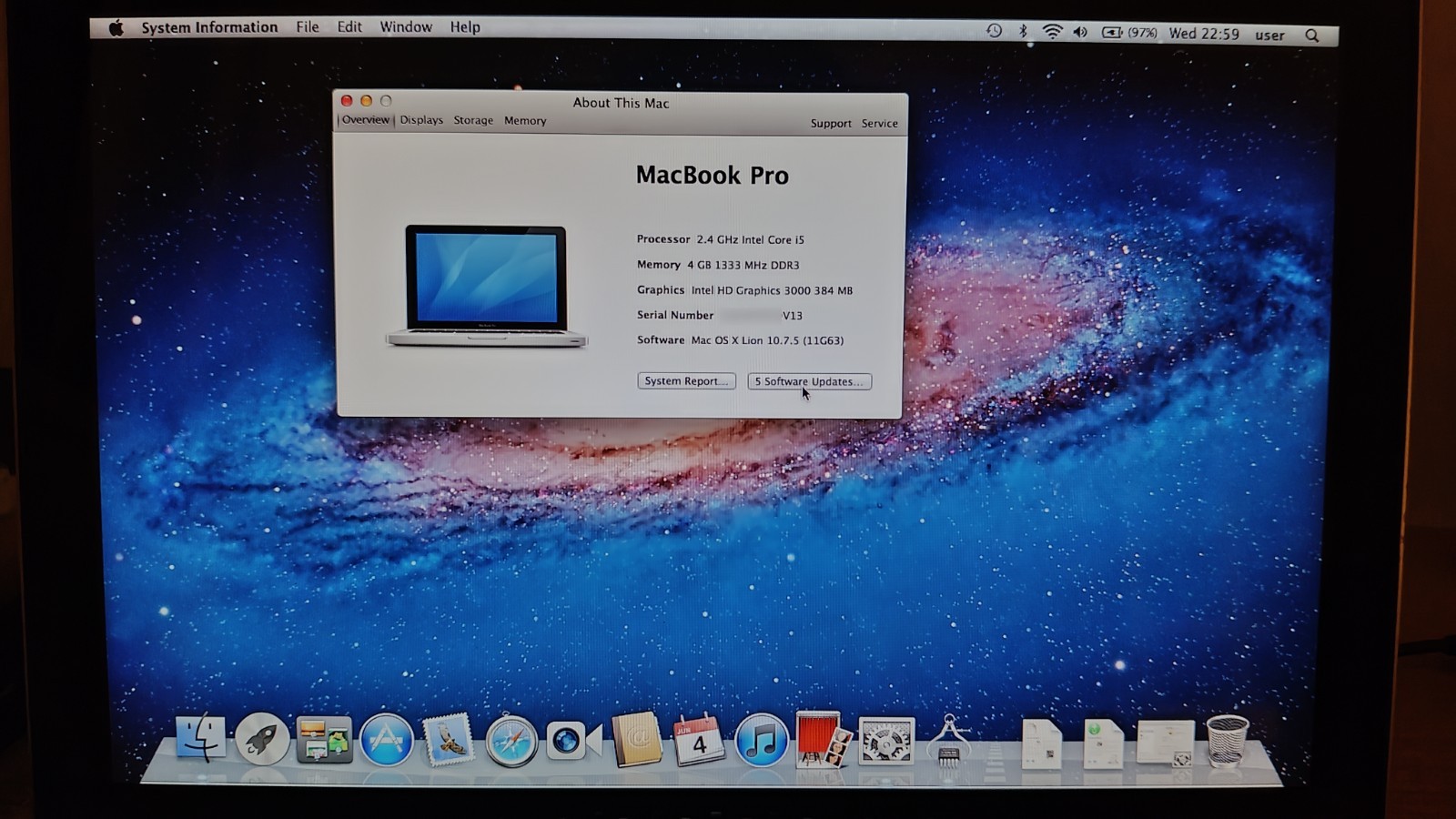Click the Serial Number value ending V13
This screenshot has height=819, width=1456.
click(761, 315)
